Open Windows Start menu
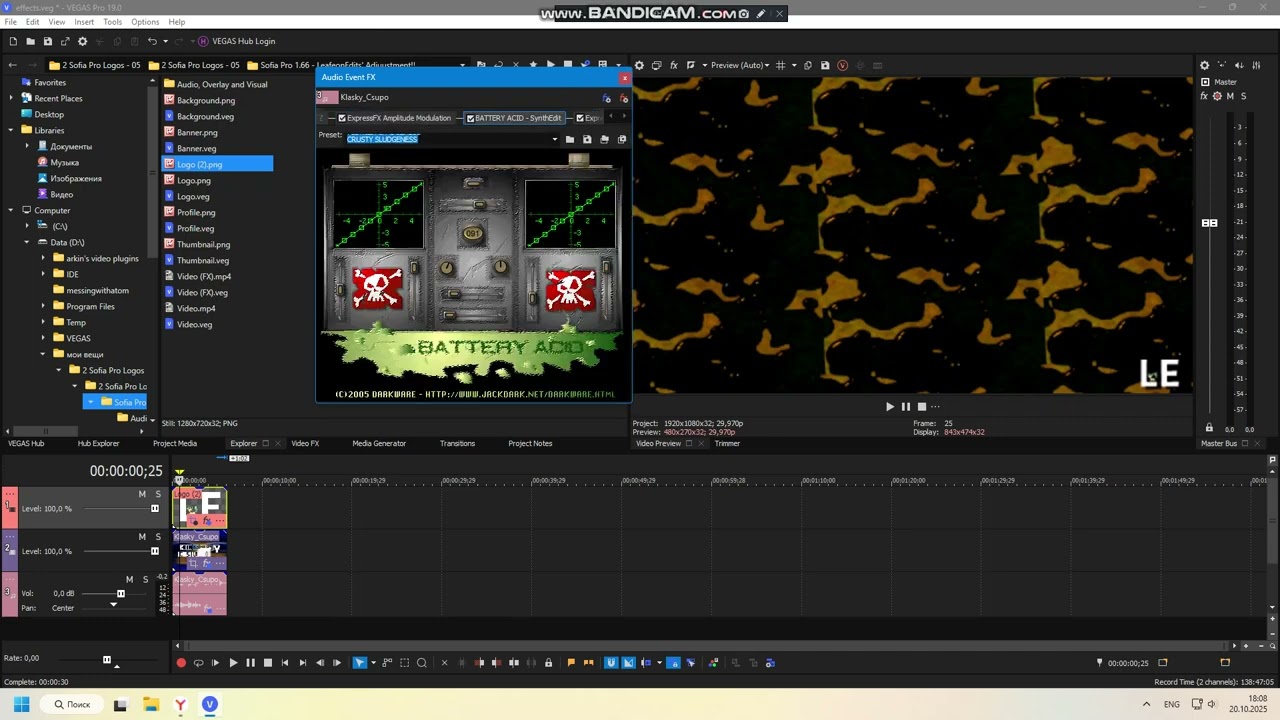 [x=21, y=704]
